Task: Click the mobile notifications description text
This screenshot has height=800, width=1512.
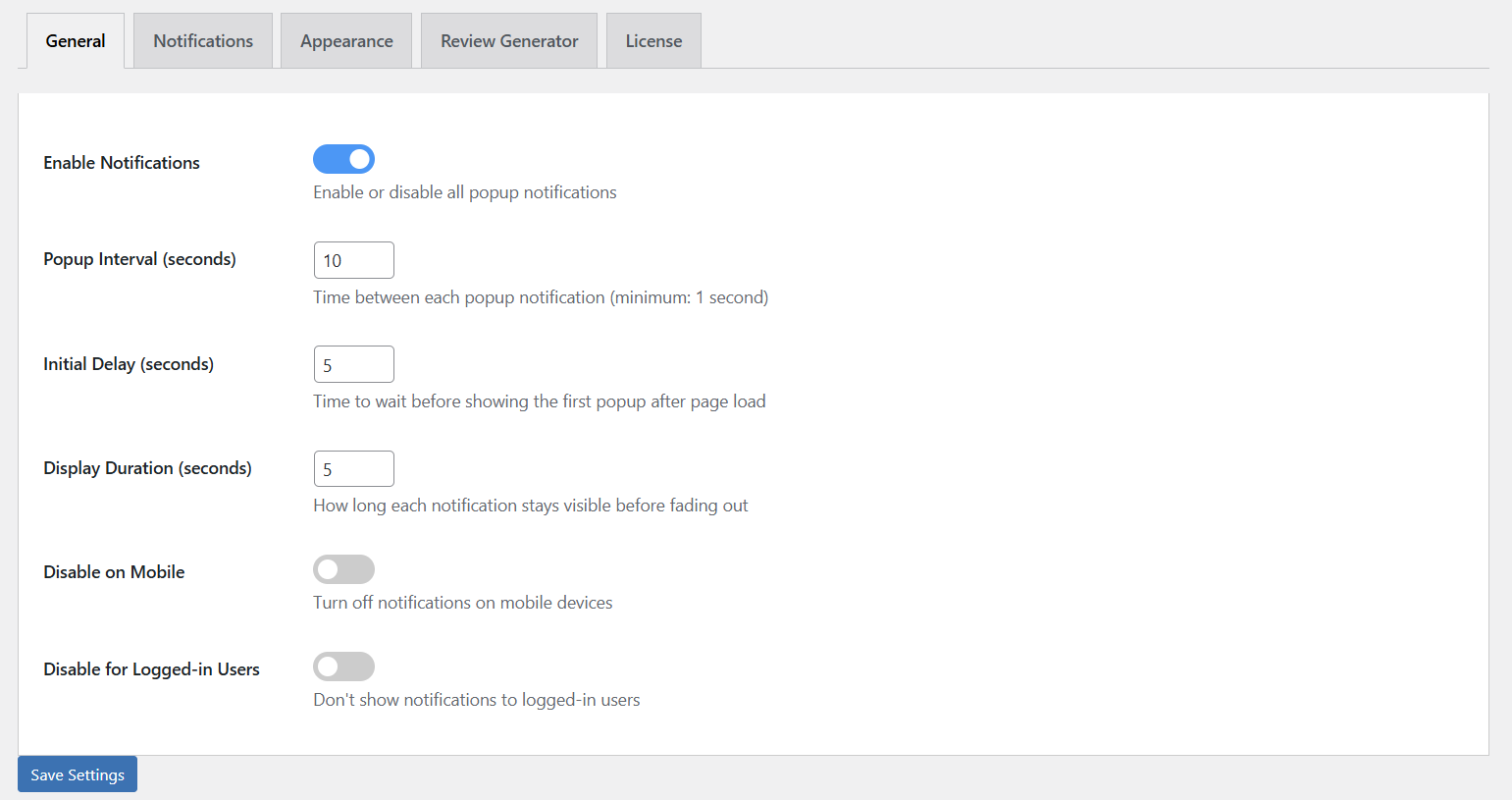Action: coord(462,603)
